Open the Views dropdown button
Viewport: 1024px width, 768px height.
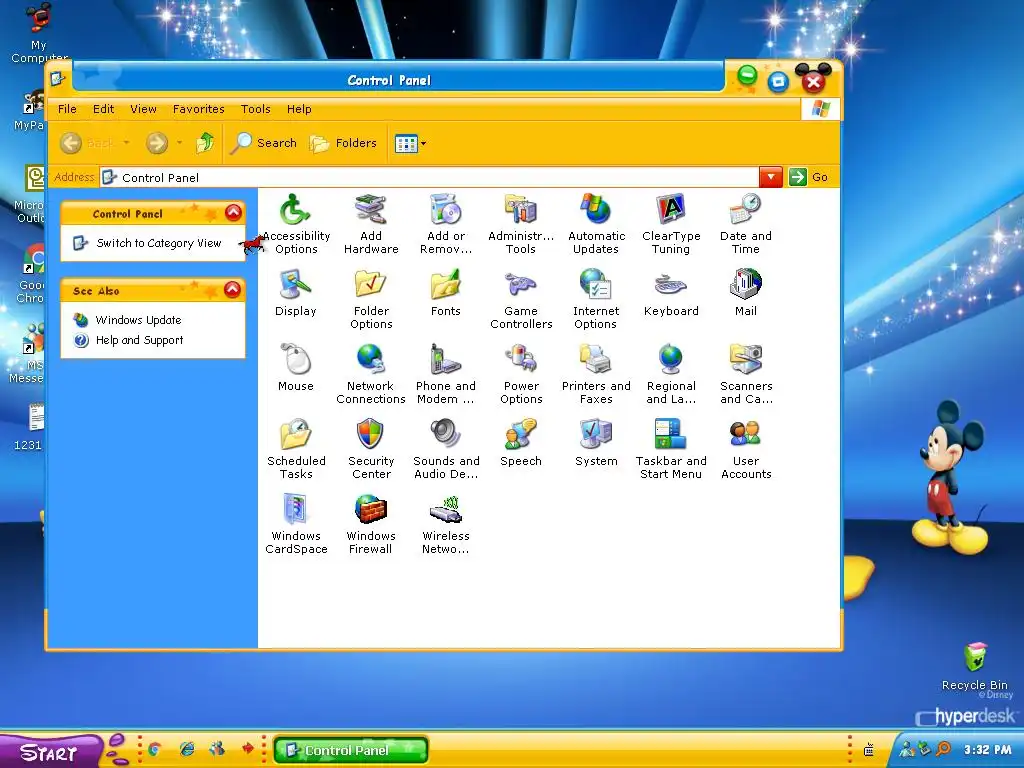point(410,143)
